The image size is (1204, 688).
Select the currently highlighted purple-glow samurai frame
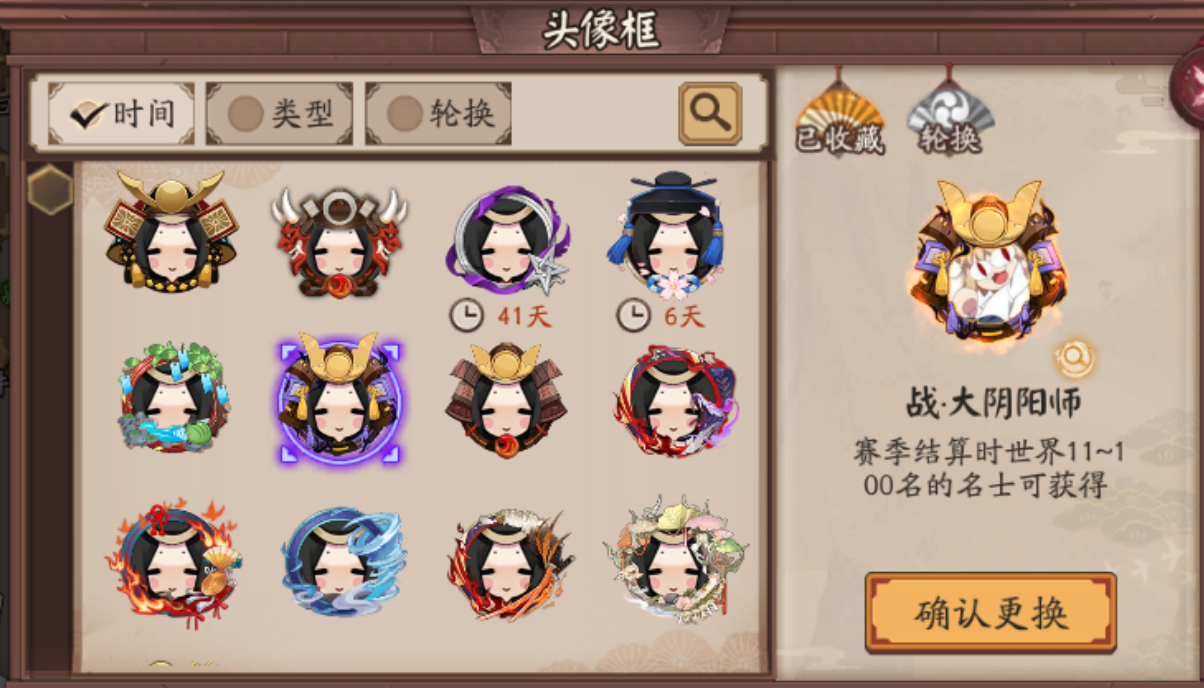coord(339,400)
